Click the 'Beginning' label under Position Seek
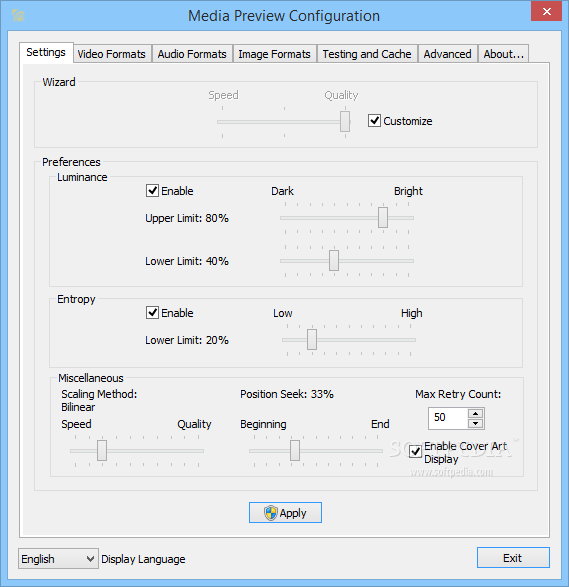The image size is (569, 587). coord(263,424)
